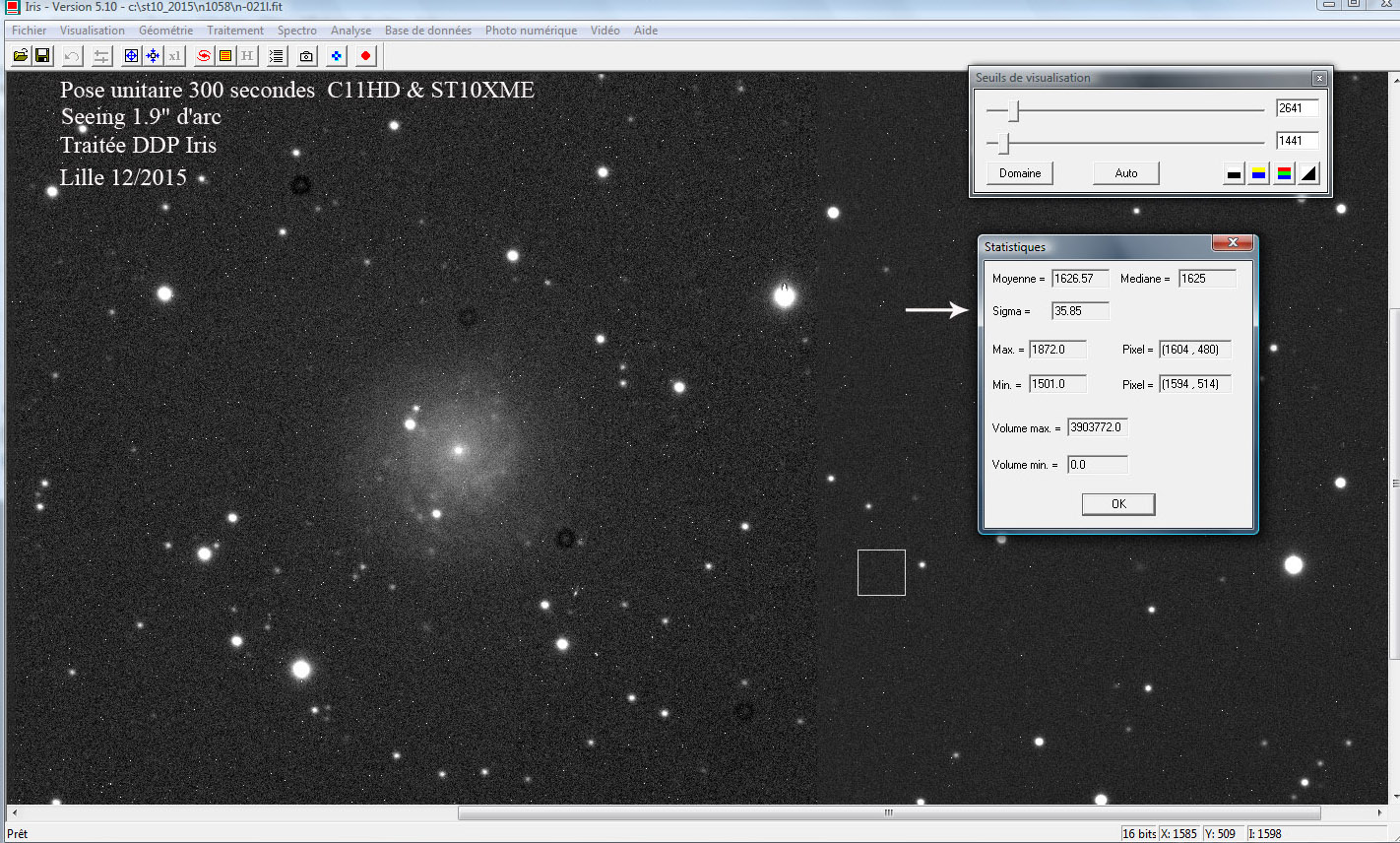
Task: Click the Sigma value field
Action: 1080,311
